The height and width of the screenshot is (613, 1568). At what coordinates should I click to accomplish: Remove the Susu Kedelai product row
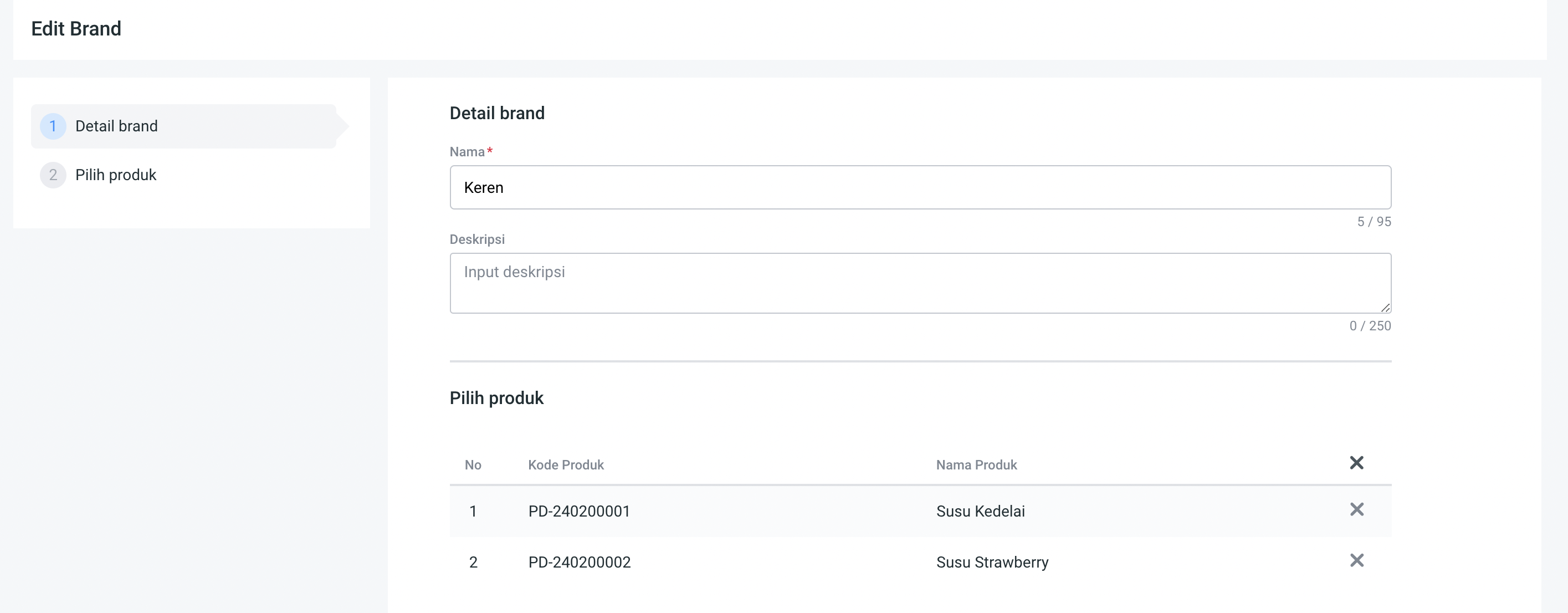[x=1356, y=509]
